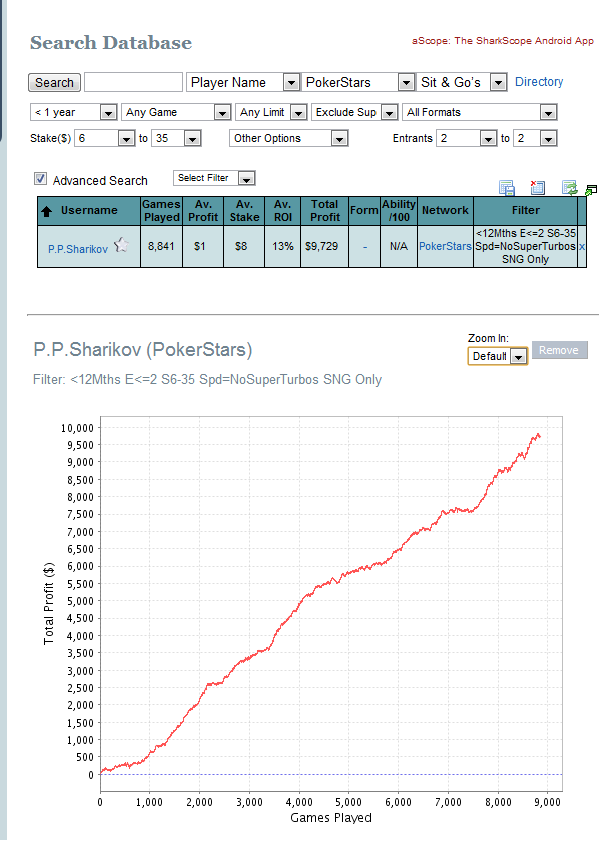Screen dimensions: 608x846
Task: Click the Remove button for the graph
Action: 559,350
